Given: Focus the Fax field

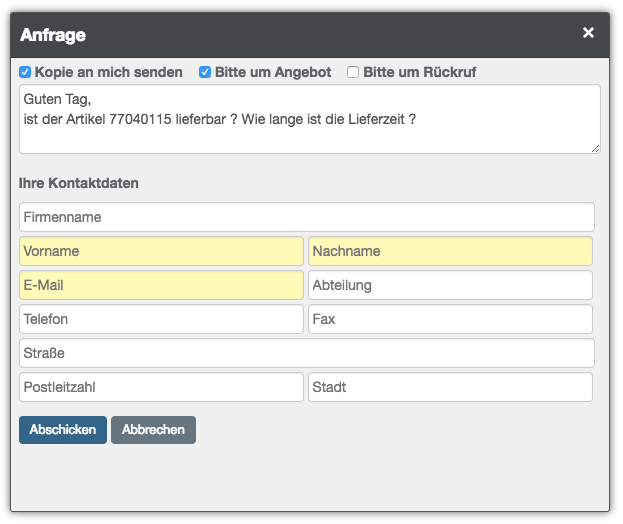Looking at the screenshot, I should pyautogui.click(x=450, y=319).
